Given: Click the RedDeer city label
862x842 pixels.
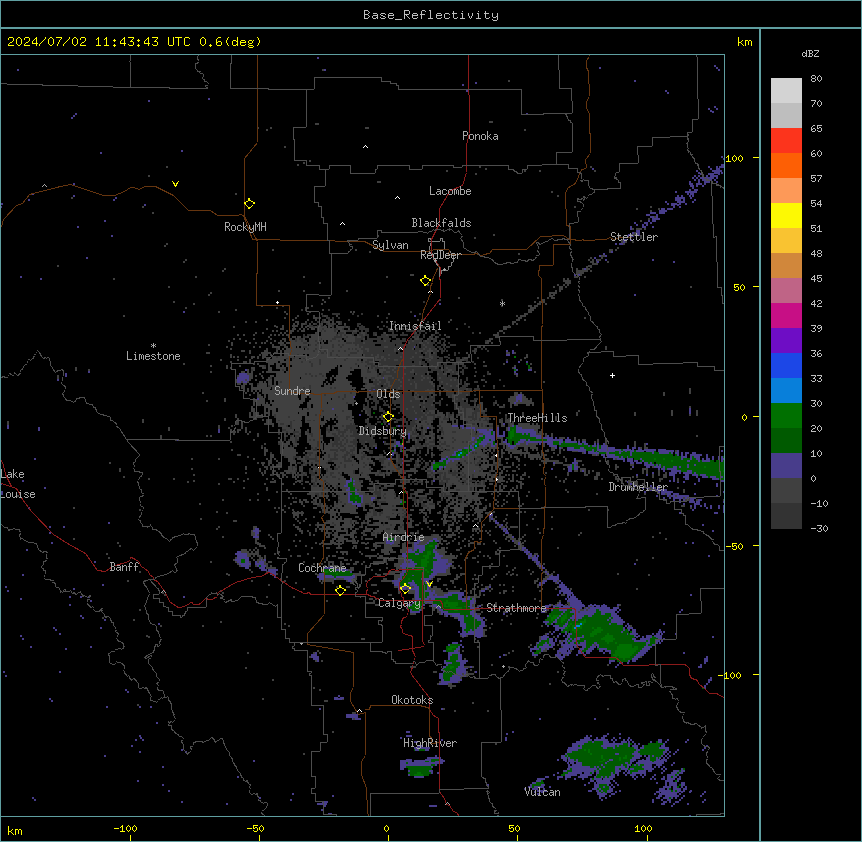Looking at the screenshot, I should click(x=440, y=255).
